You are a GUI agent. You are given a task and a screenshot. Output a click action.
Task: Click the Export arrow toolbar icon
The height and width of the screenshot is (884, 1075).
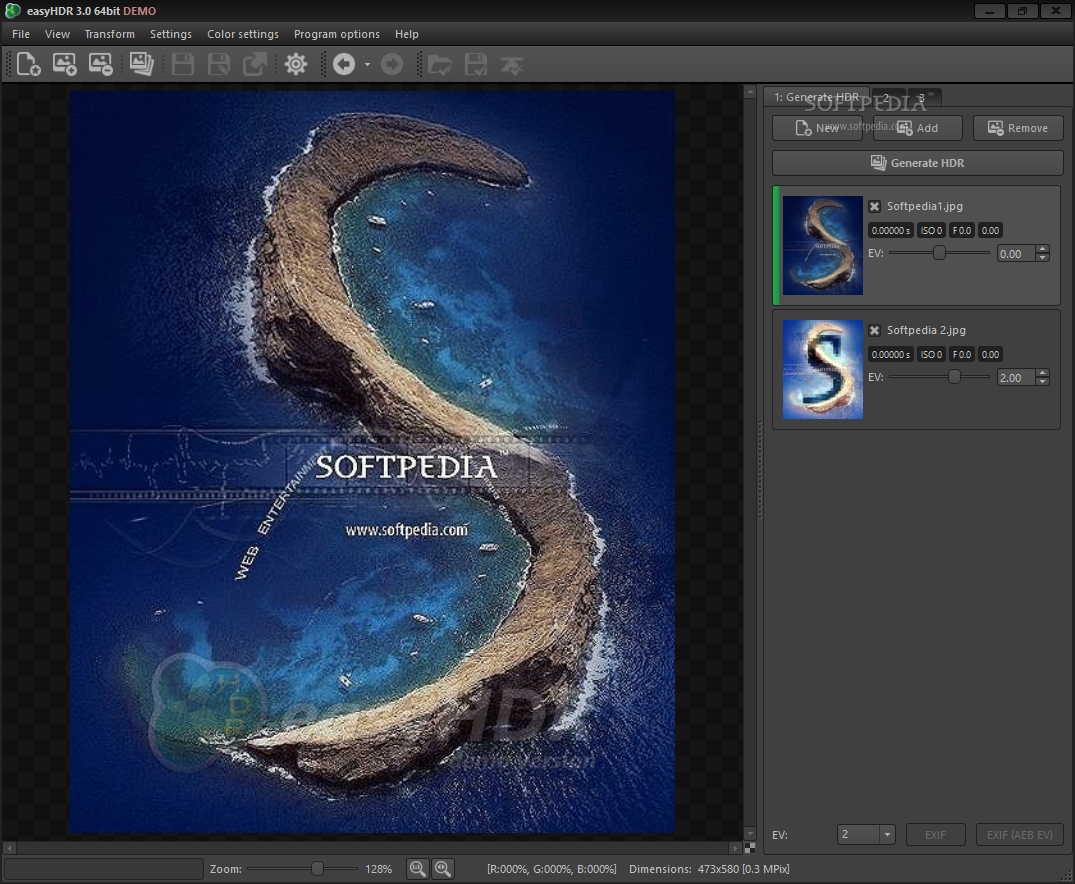coord(255,64)
